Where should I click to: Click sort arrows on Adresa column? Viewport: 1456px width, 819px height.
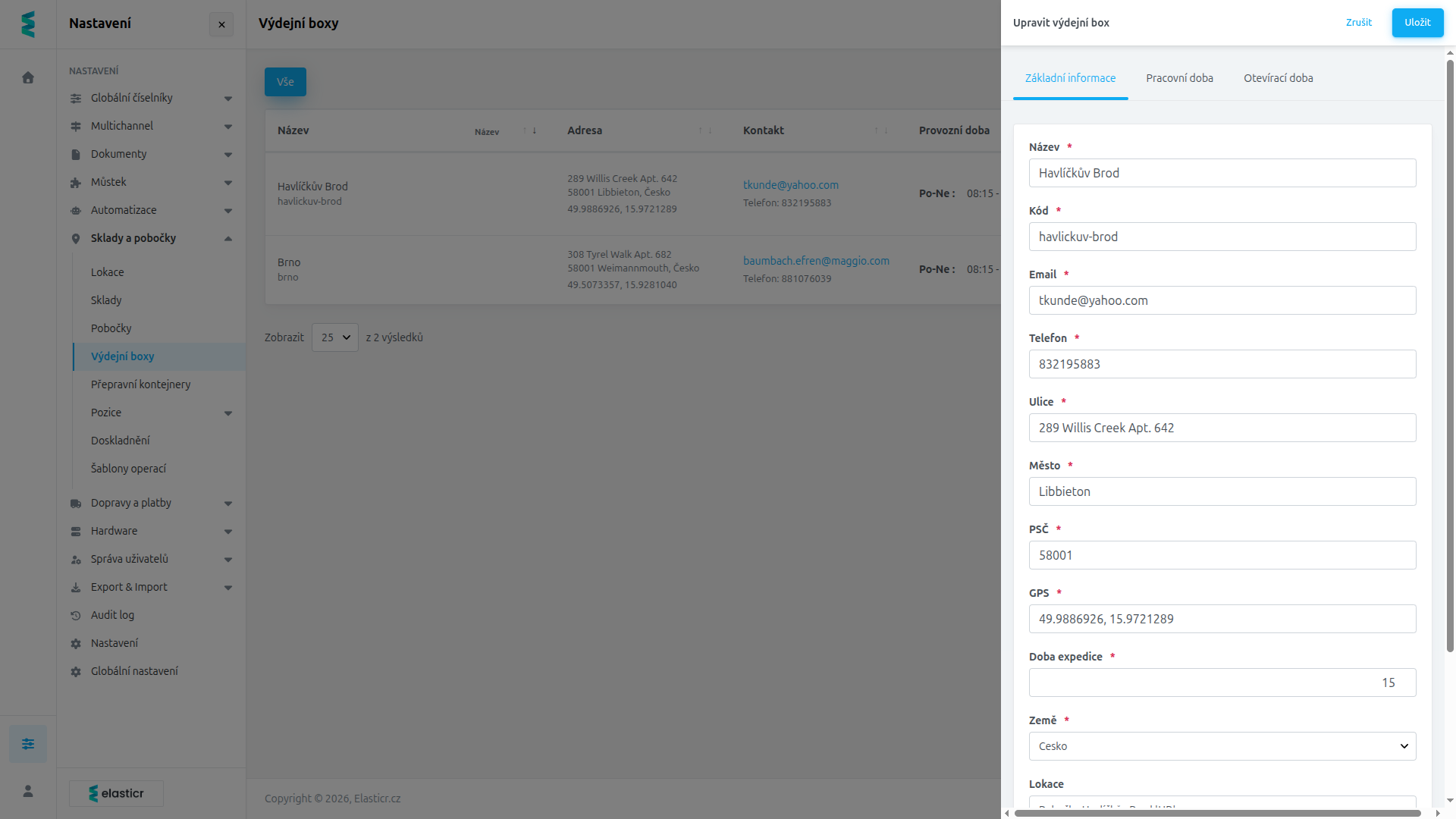coord(705,130)
